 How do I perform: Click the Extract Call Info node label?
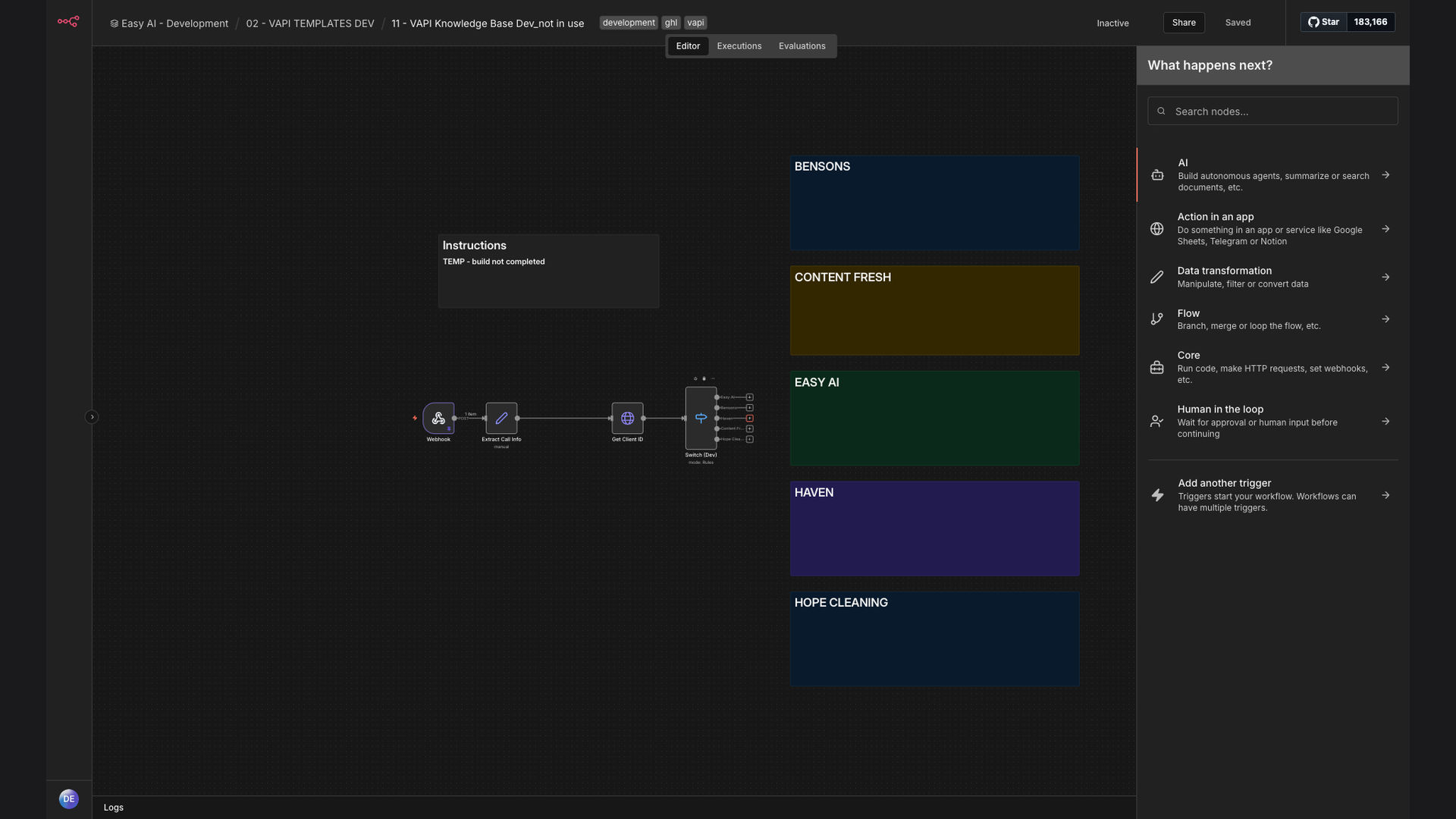(501, 440)
